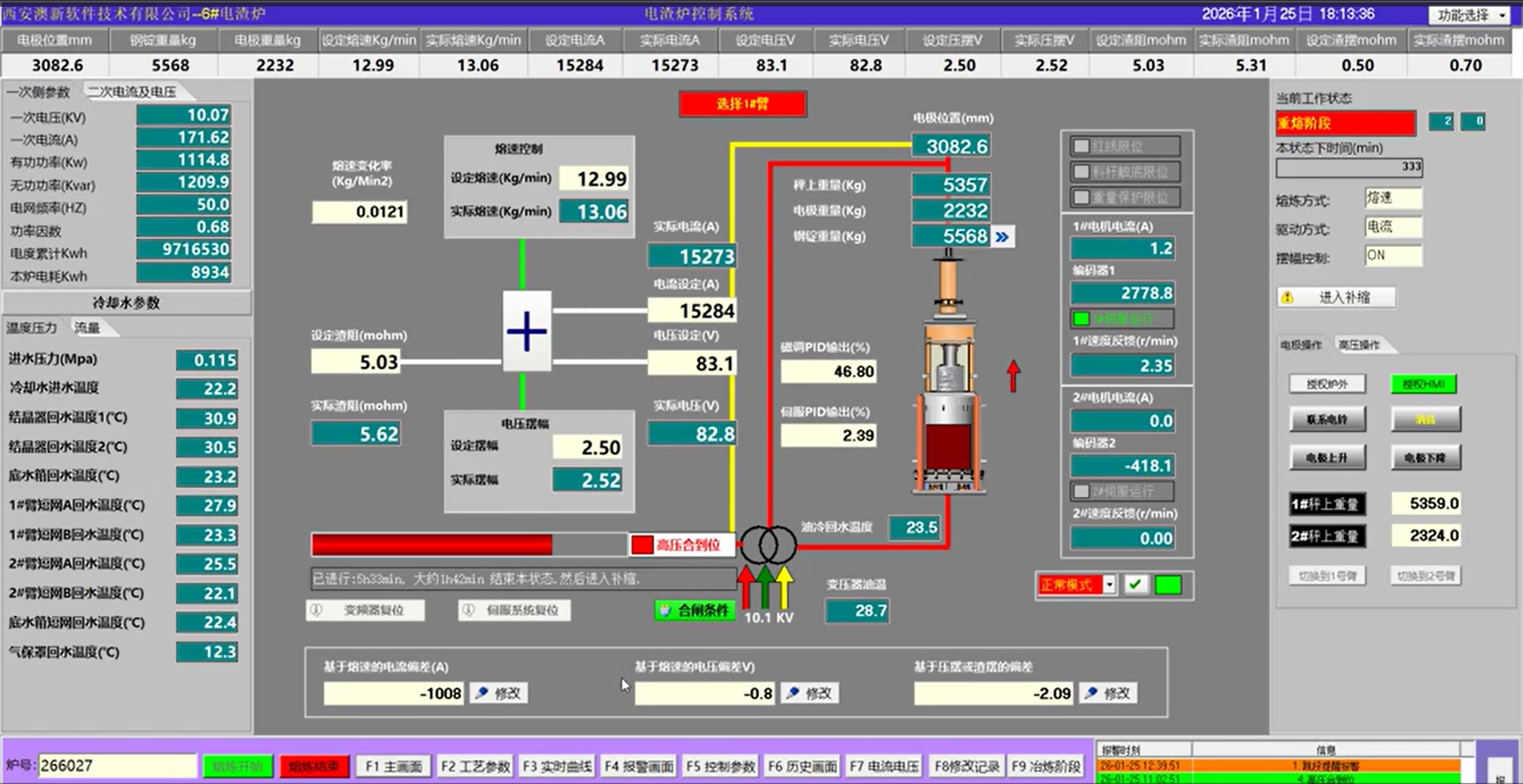Open F3 实时曲线 screen
1523x784 pixels.
(557, 766)
